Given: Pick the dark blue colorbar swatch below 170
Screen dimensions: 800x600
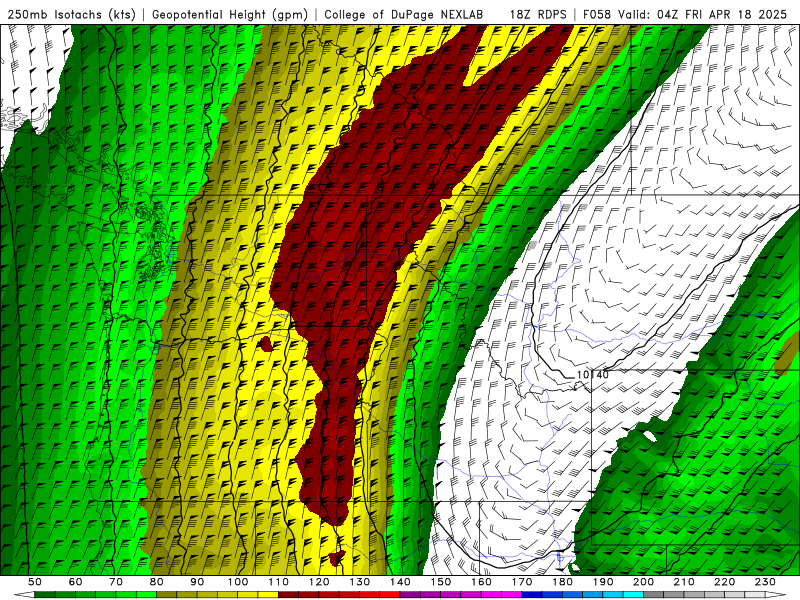Looking at the screenshot, I should [x=532, y=595].
